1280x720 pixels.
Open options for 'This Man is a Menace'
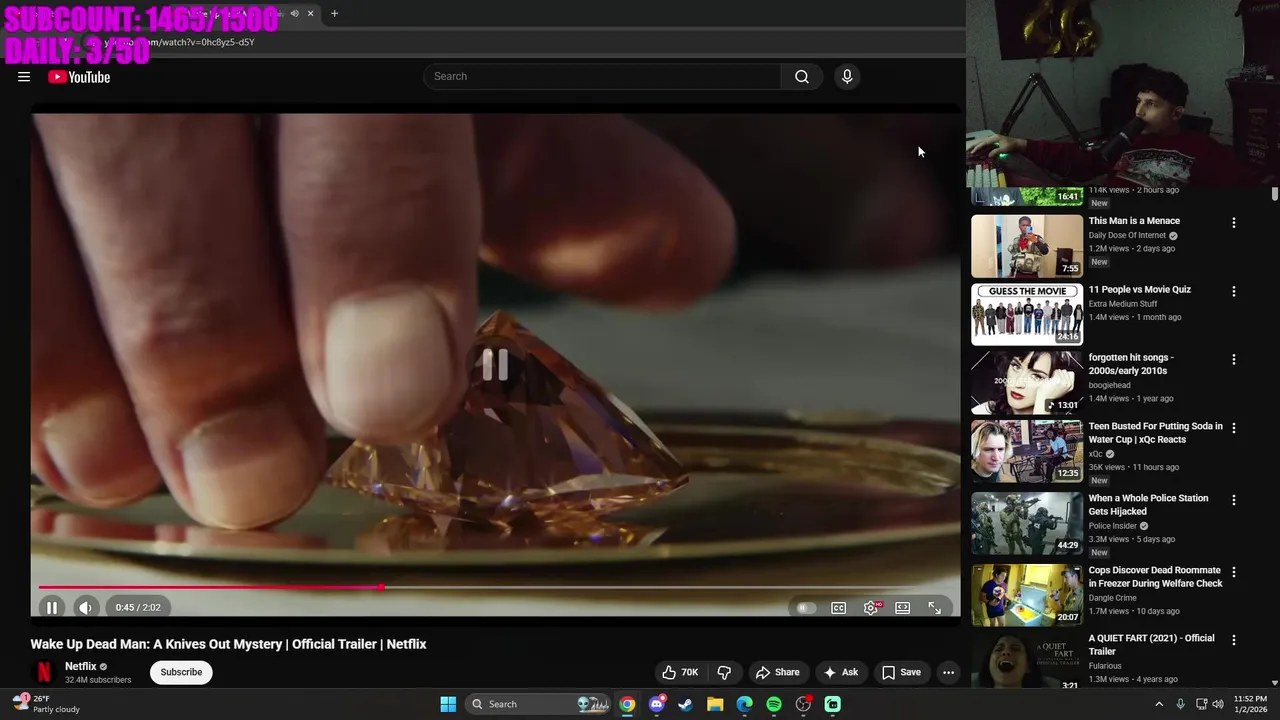pyautogui.click(x=1233, y=223)
